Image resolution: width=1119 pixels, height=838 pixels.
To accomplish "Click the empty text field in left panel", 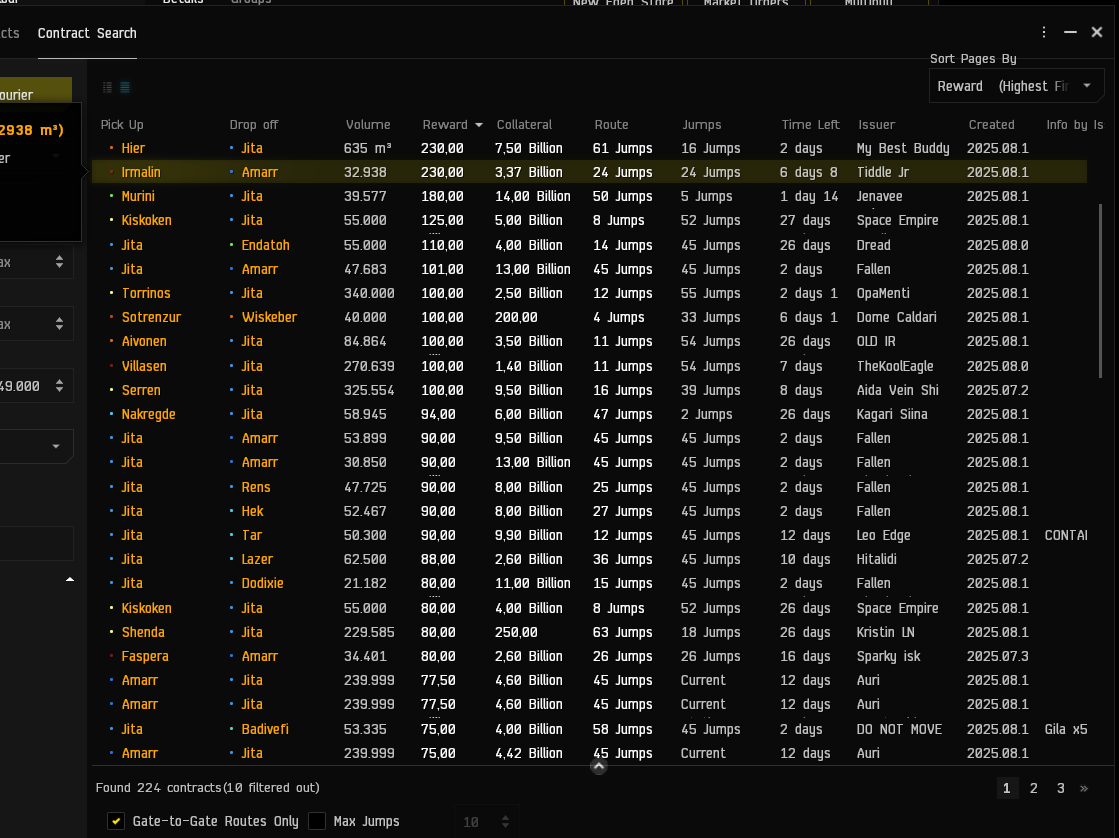I will click(x=36, y=544).
